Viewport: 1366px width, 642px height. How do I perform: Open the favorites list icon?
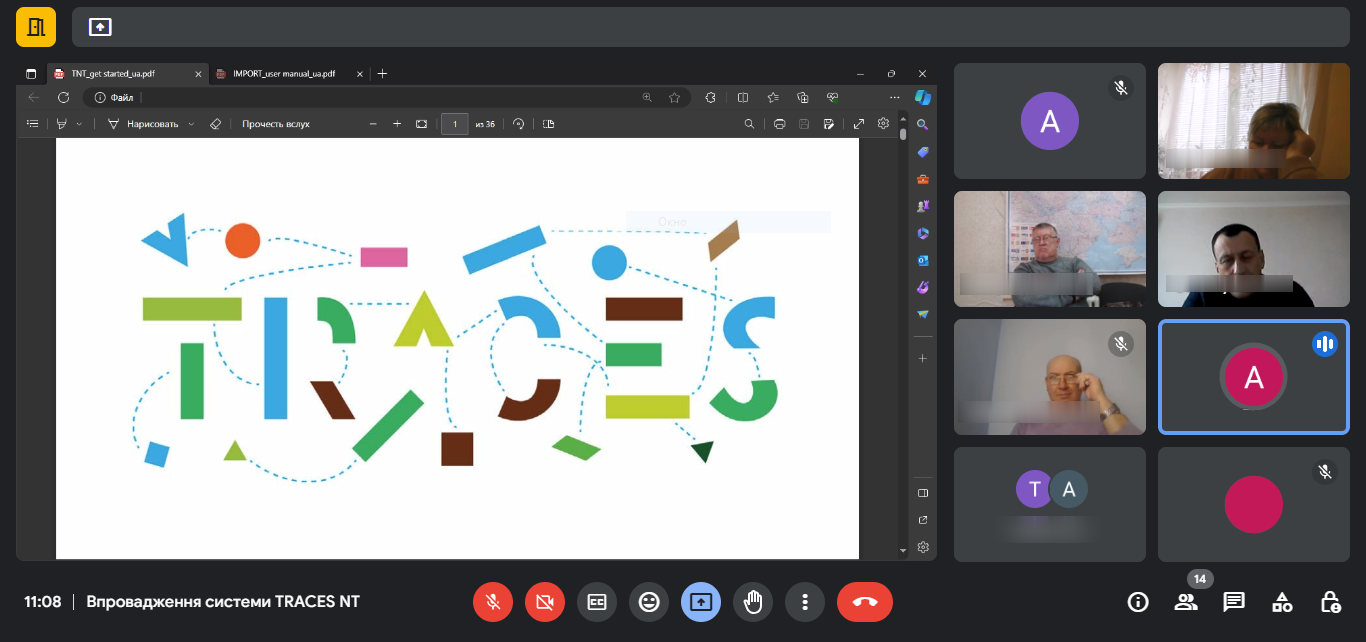(773, 98)
